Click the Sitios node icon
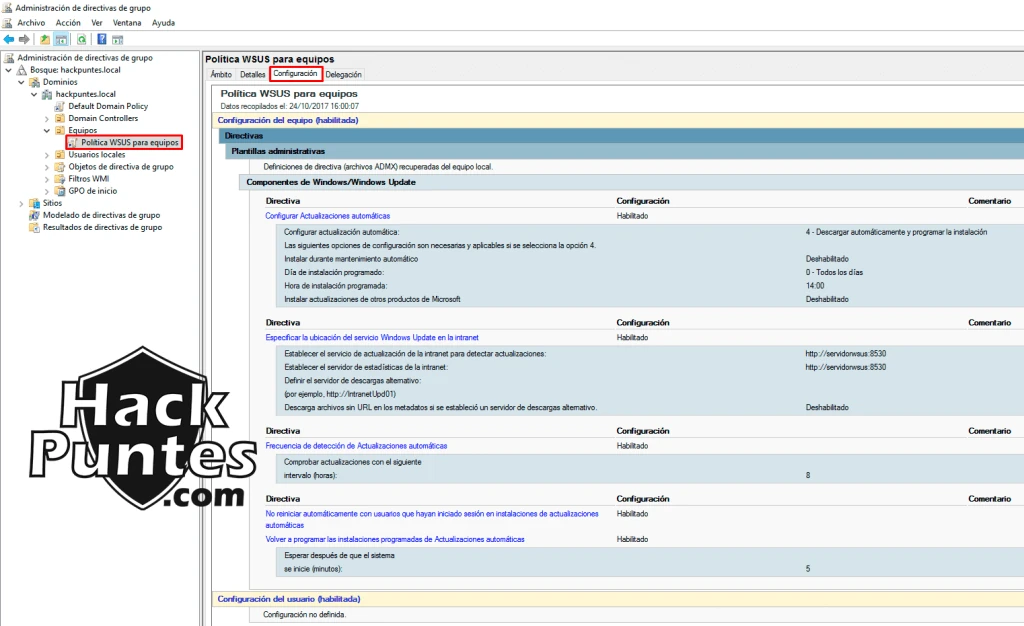The width and height of the screenshot is (1024, 626). [35, 203]
